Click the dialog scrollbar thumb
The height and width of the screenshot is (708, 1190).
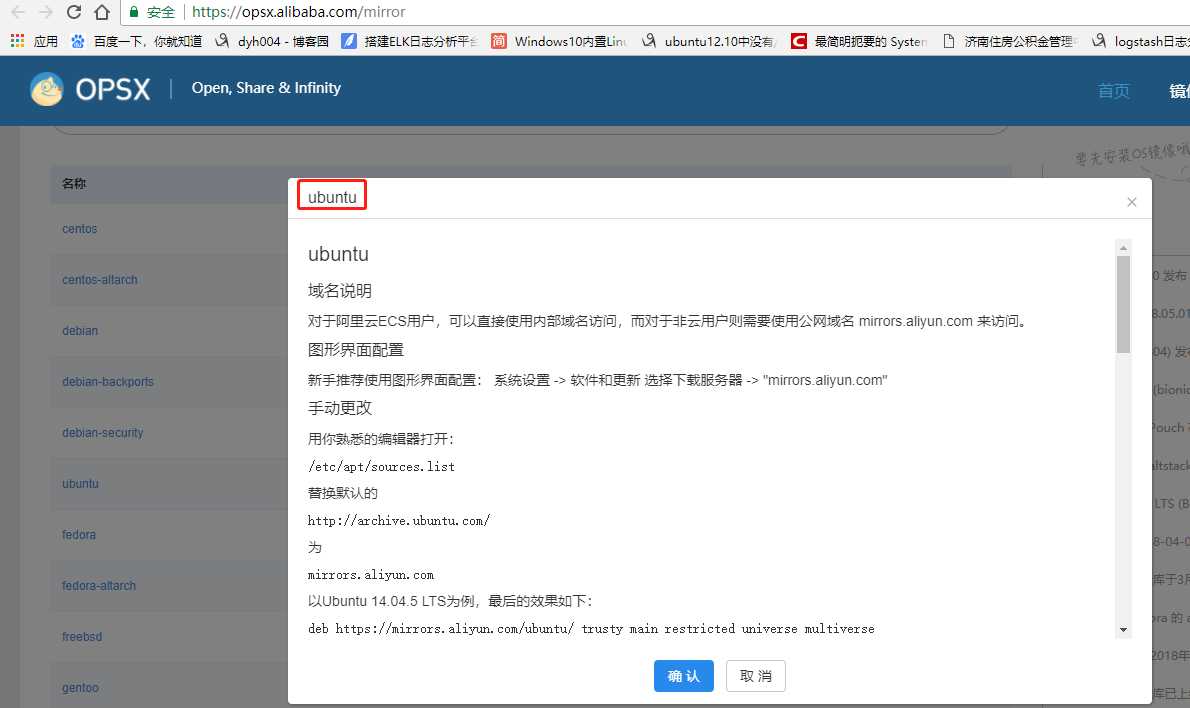coord(1123,304)
